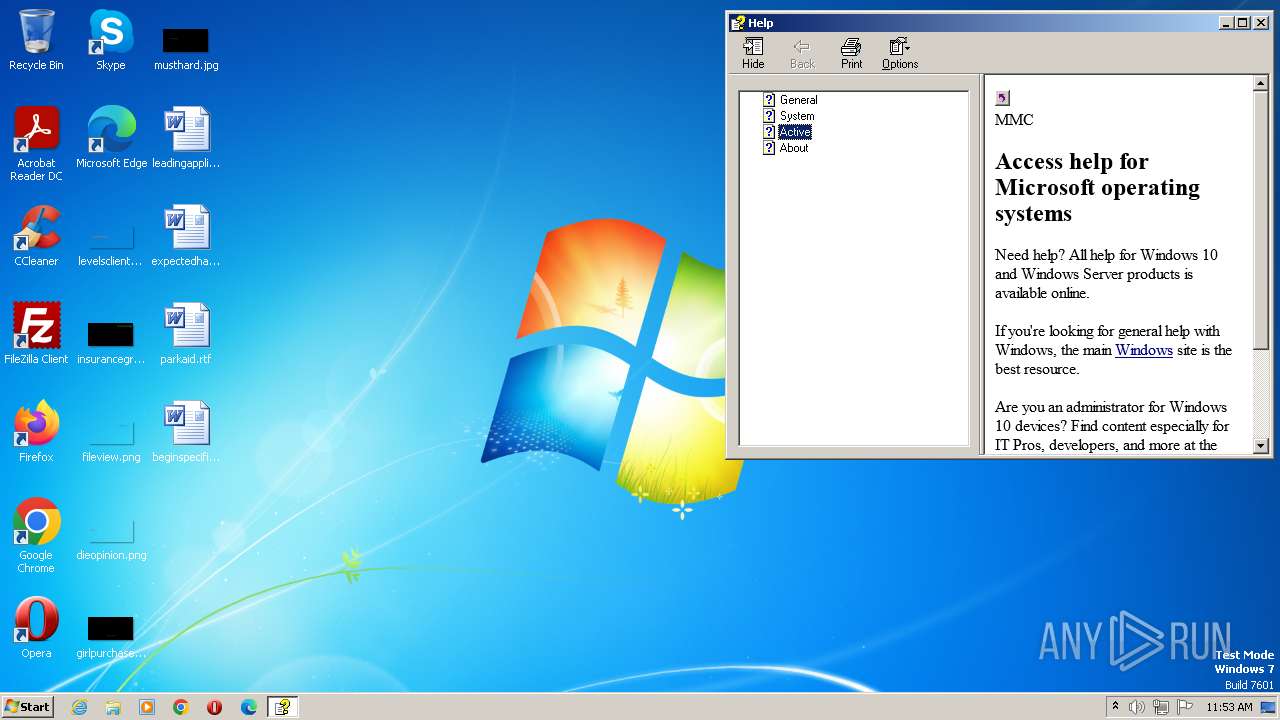Select the General help topic
The height and width of the screenshot is (720, 1280).
pyautogui.click(x=798, y=100)
